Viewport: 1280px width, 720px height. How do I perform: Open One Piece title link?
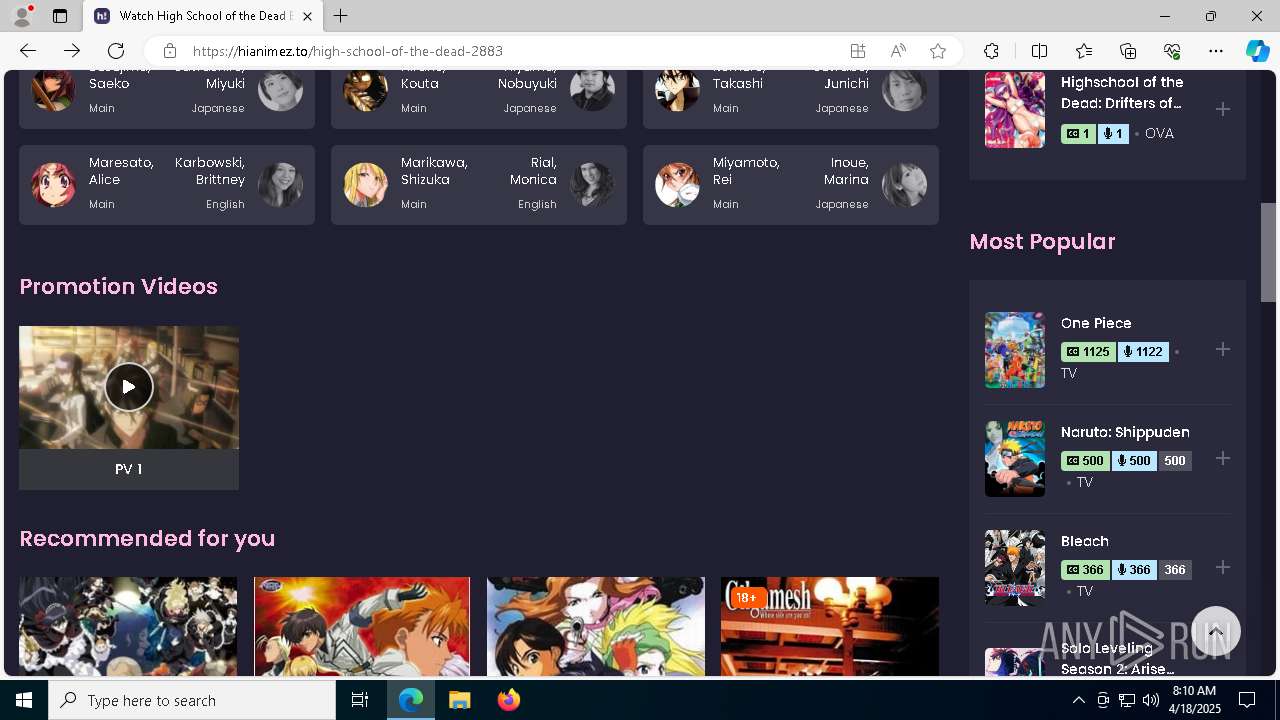coord(1096,323)
